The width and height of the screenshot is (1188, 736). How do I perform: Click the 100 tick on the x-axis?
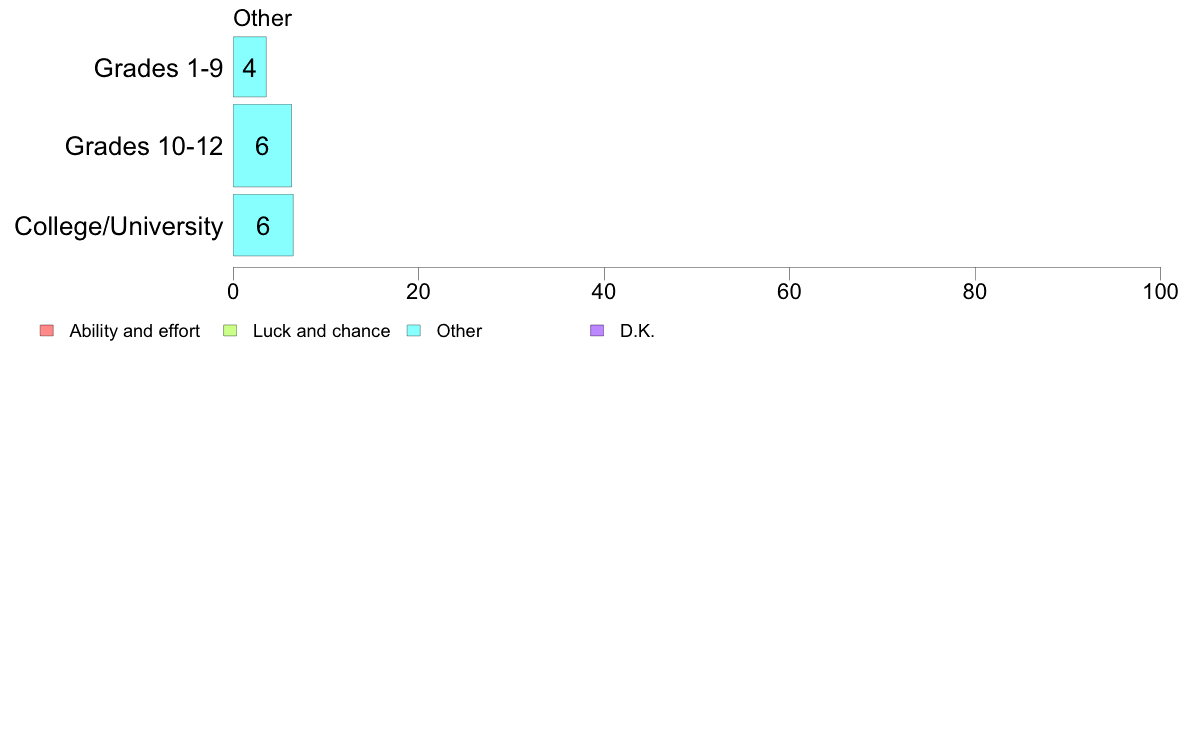point(1160,291)
